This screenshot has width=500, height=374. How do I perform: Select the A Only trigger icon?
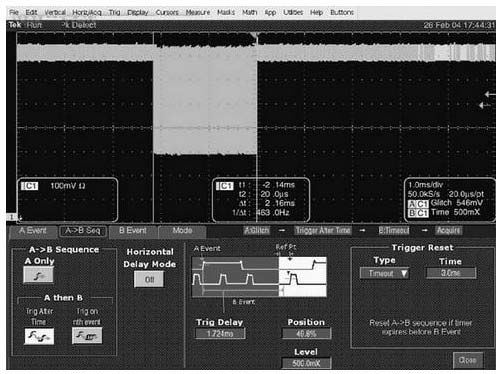tap(38, 275)
